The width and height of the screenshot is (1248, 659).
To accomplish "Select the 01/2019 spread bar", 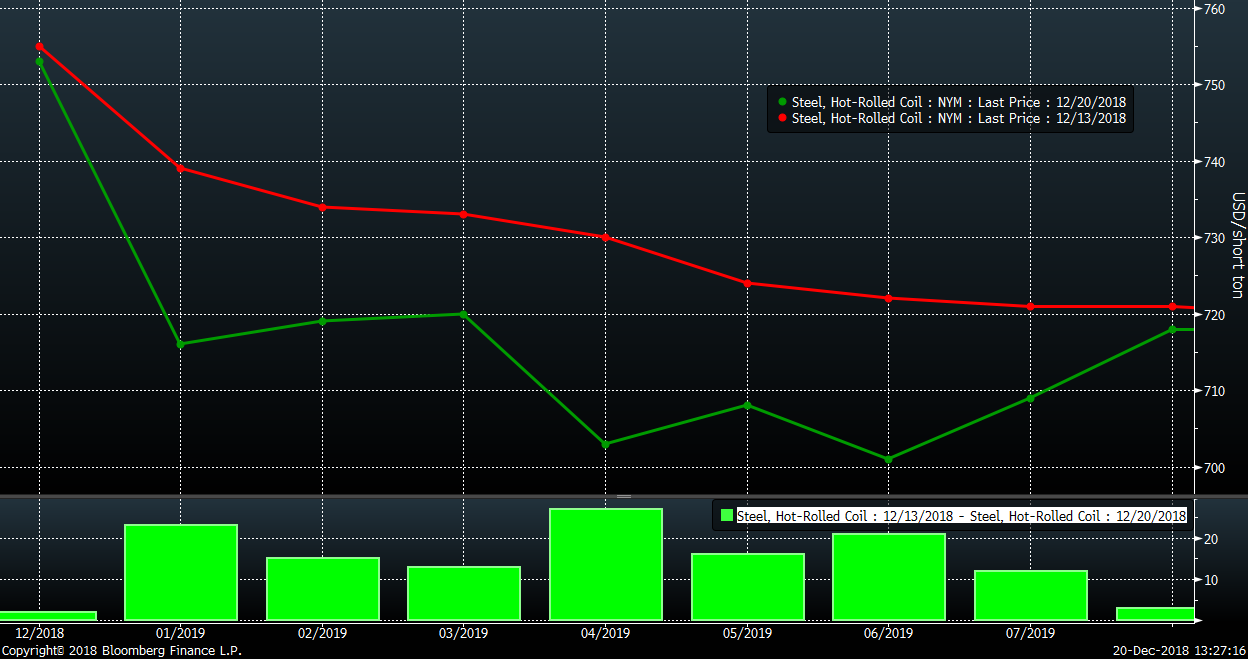I will (180, 572).
